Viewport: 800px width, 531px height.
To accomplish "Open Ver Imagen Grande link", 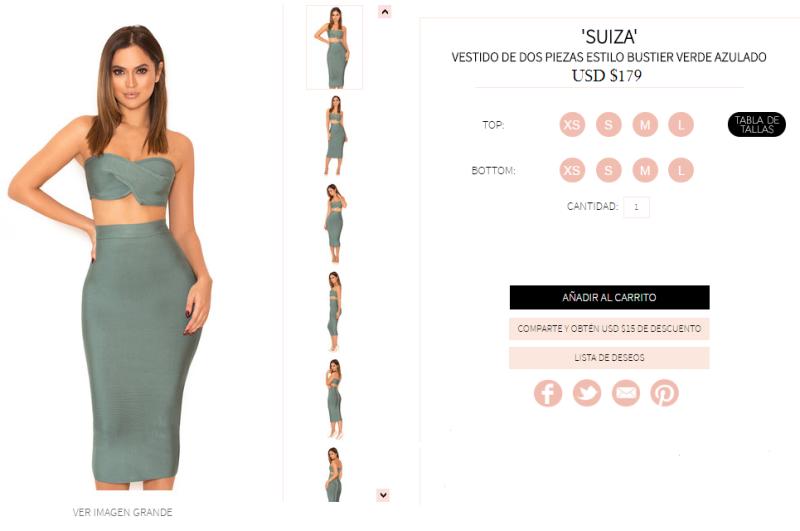I will [122, 512].
